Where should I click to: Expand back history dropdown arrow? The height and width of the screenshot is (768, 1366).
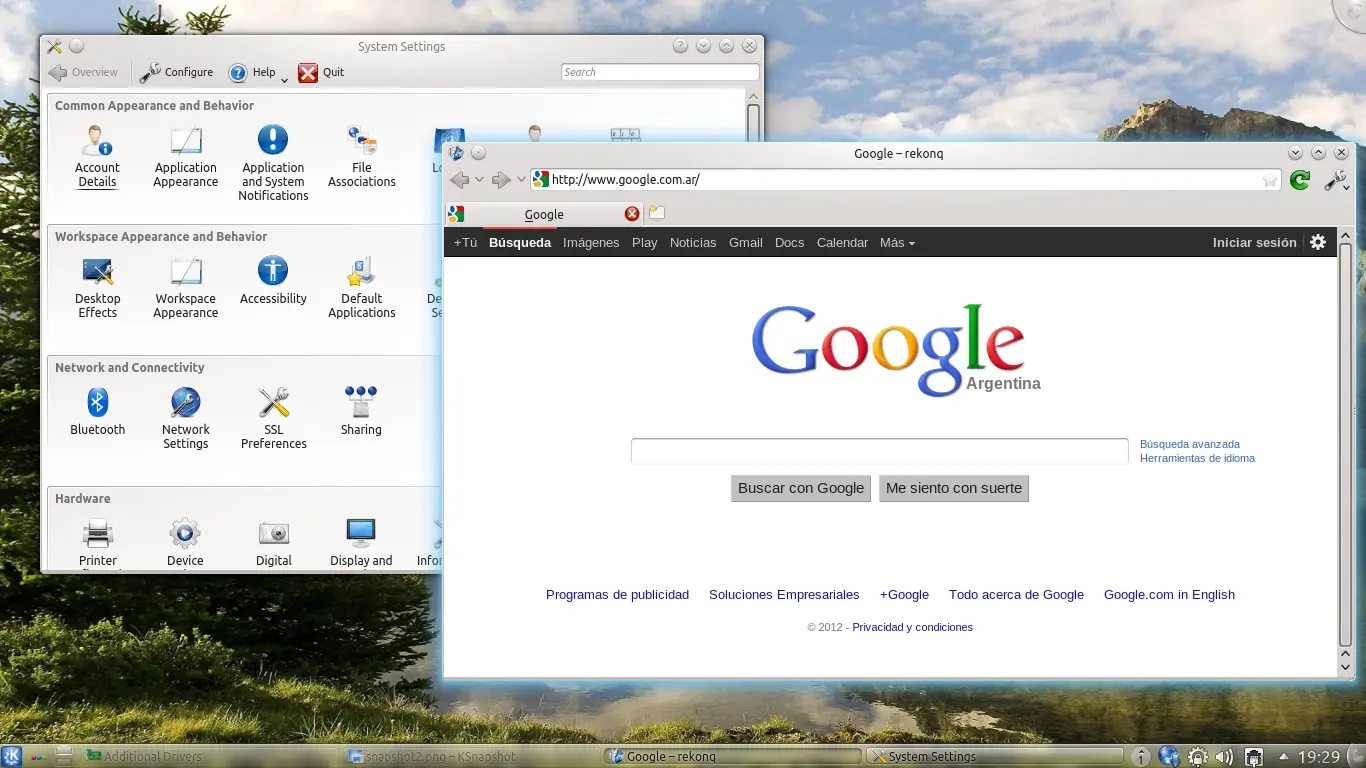click(479, 180)
